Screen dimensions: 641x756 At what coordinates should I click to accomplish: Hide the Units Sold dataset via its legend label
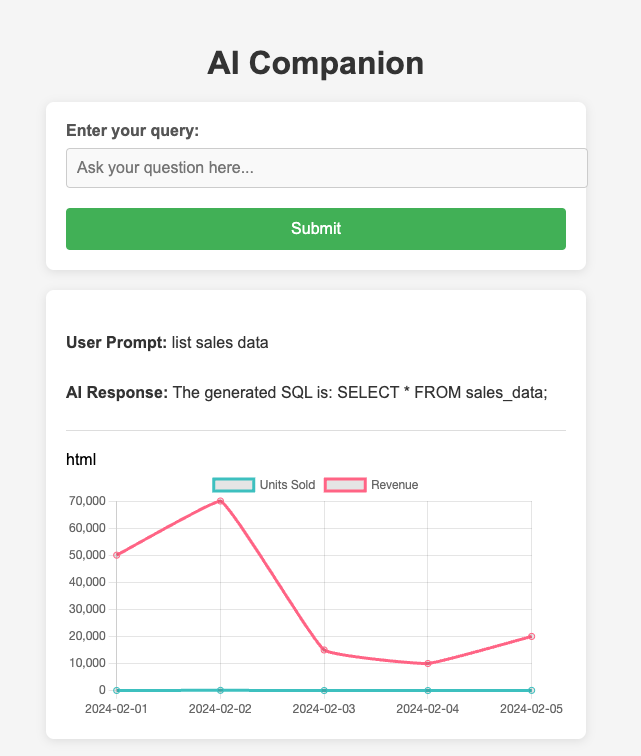[287, 485]
